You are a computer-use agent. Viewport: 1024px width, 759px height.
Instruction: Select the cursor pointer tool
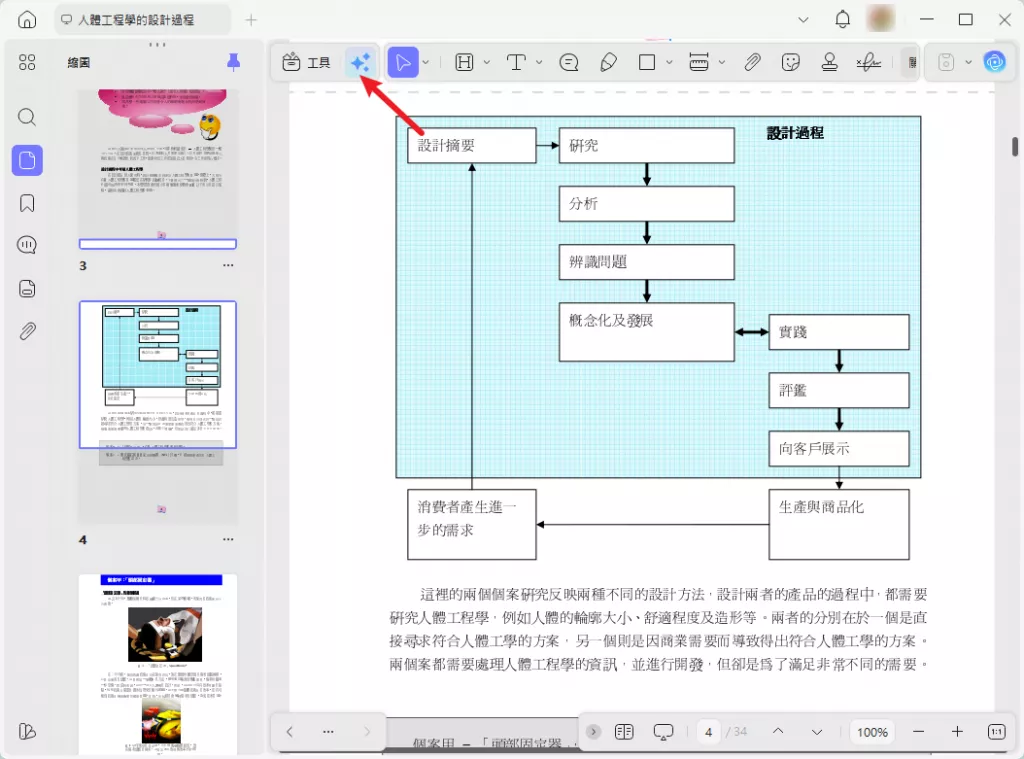pos(403,63)
